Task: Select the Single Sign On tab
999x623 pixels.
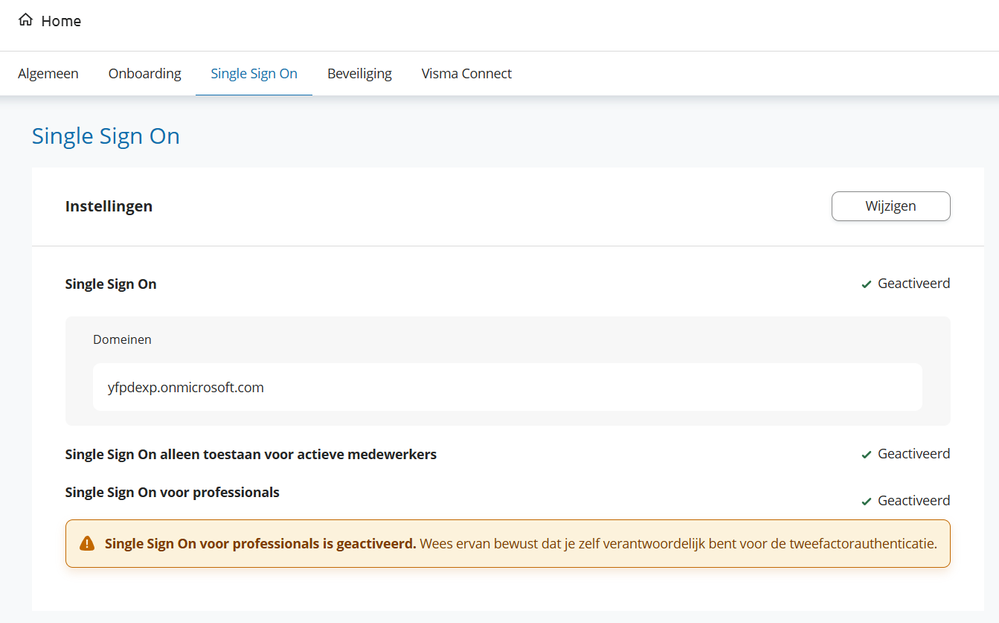Action: pos(254,73)
